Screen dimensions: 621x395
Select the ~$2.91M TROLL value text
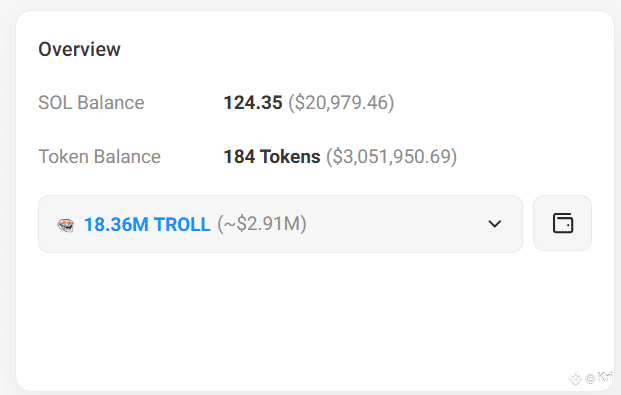click(x=262, y=224)
